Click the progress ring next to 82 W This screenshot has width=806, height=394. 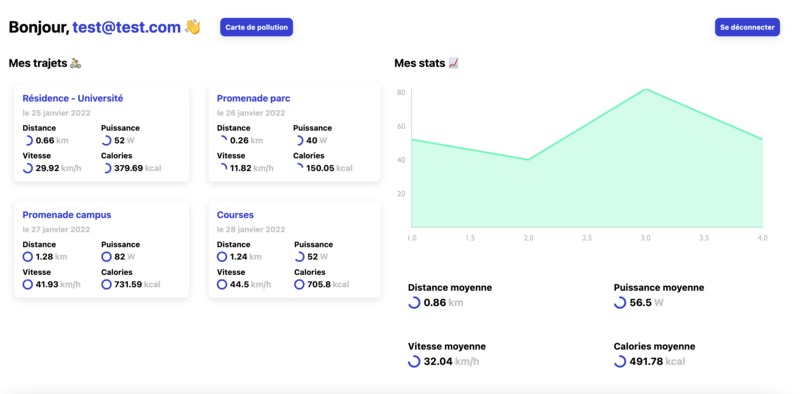[106, 257]
